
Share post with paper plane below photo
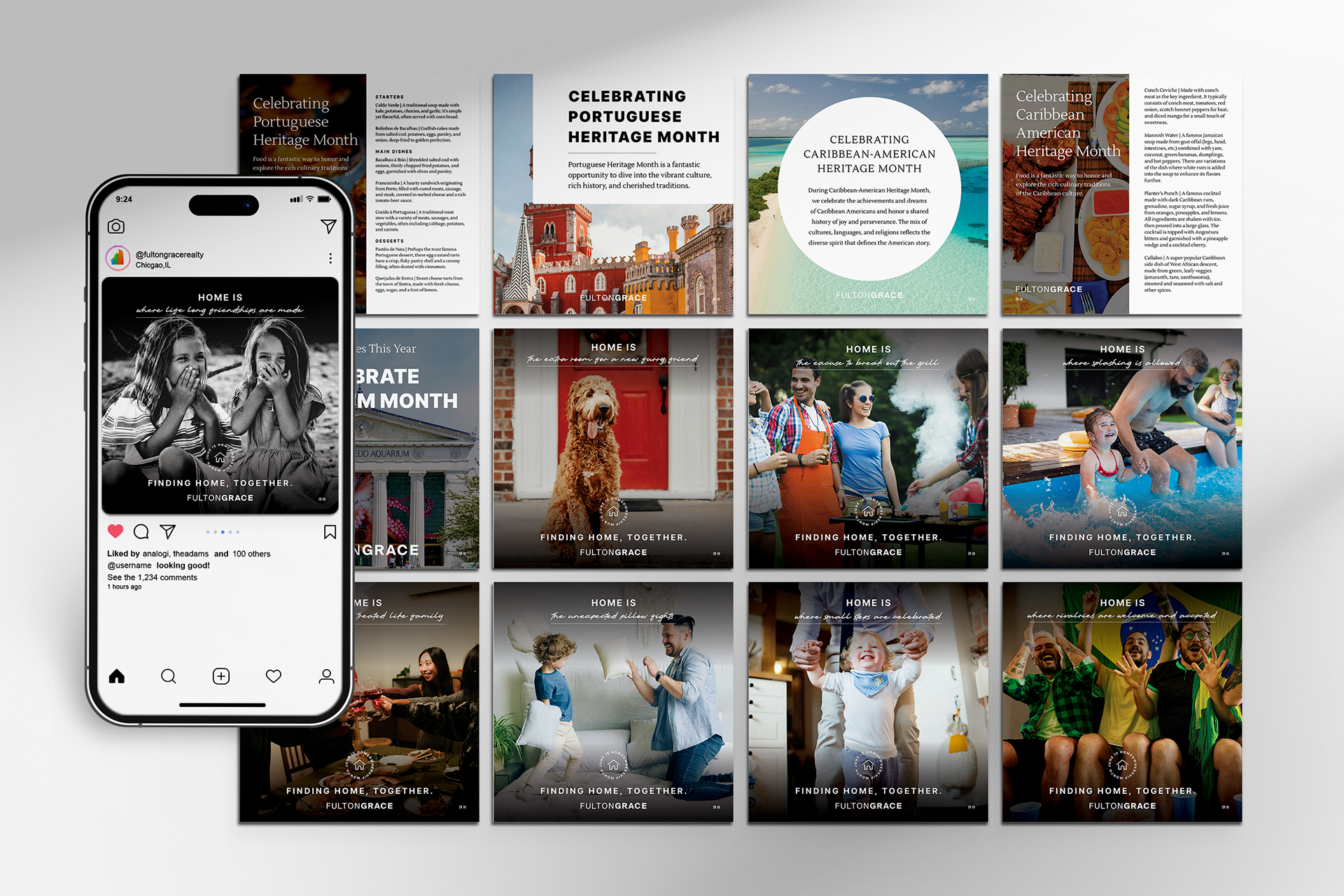(168, 532)
